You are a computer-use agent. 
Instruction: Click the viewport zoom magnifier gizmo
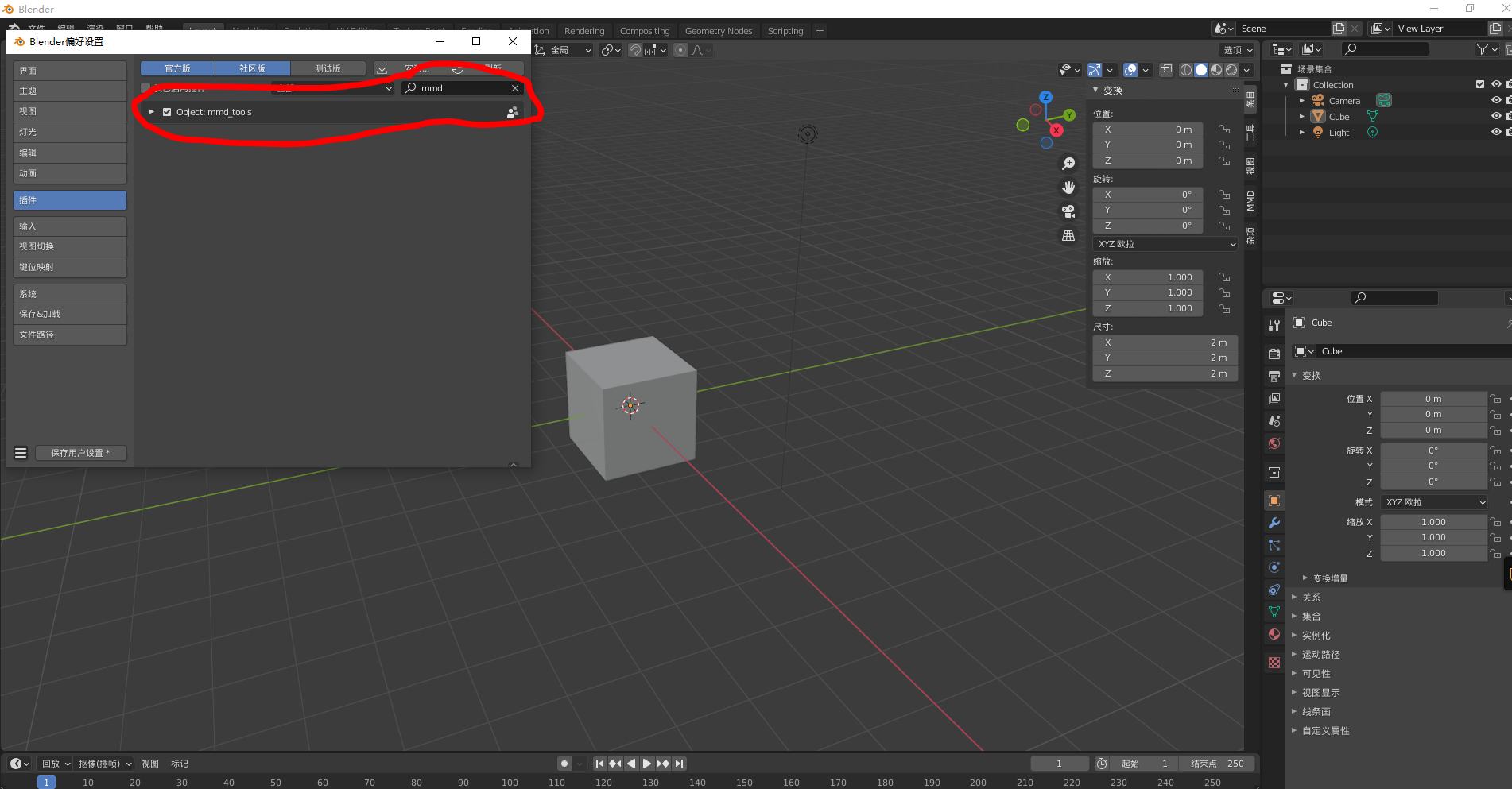pyautogui.click(x=1068, y=164)
